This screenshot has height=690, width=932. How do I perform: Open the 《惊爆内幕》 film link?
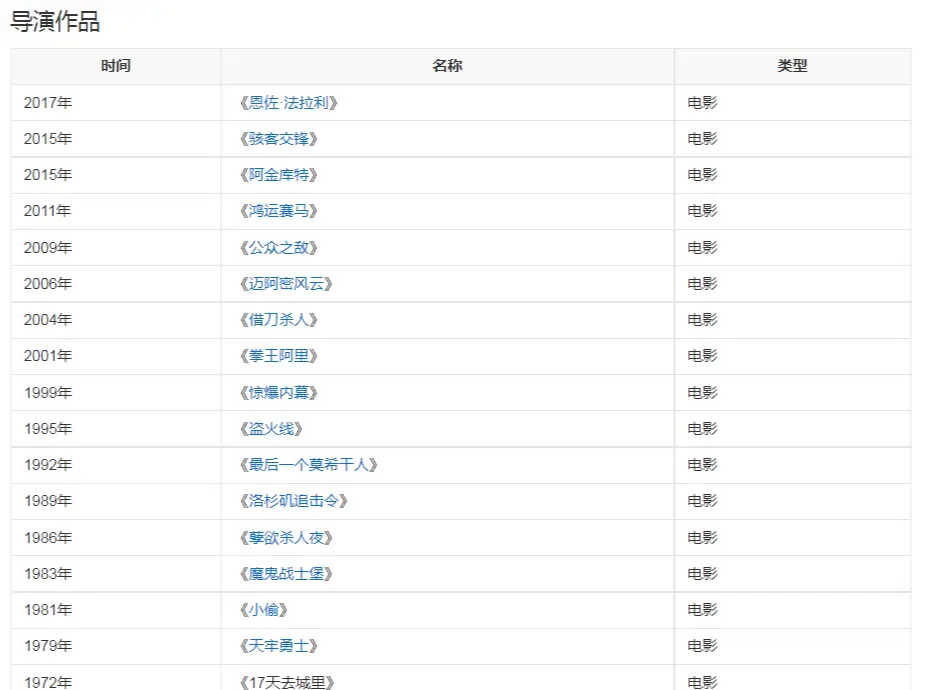coord(279,392)
